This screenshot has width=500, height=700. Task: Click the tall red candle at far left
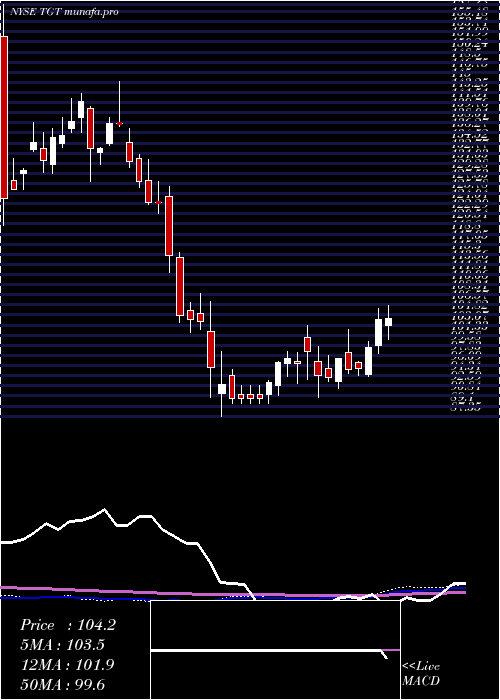[x=4, y=117]
